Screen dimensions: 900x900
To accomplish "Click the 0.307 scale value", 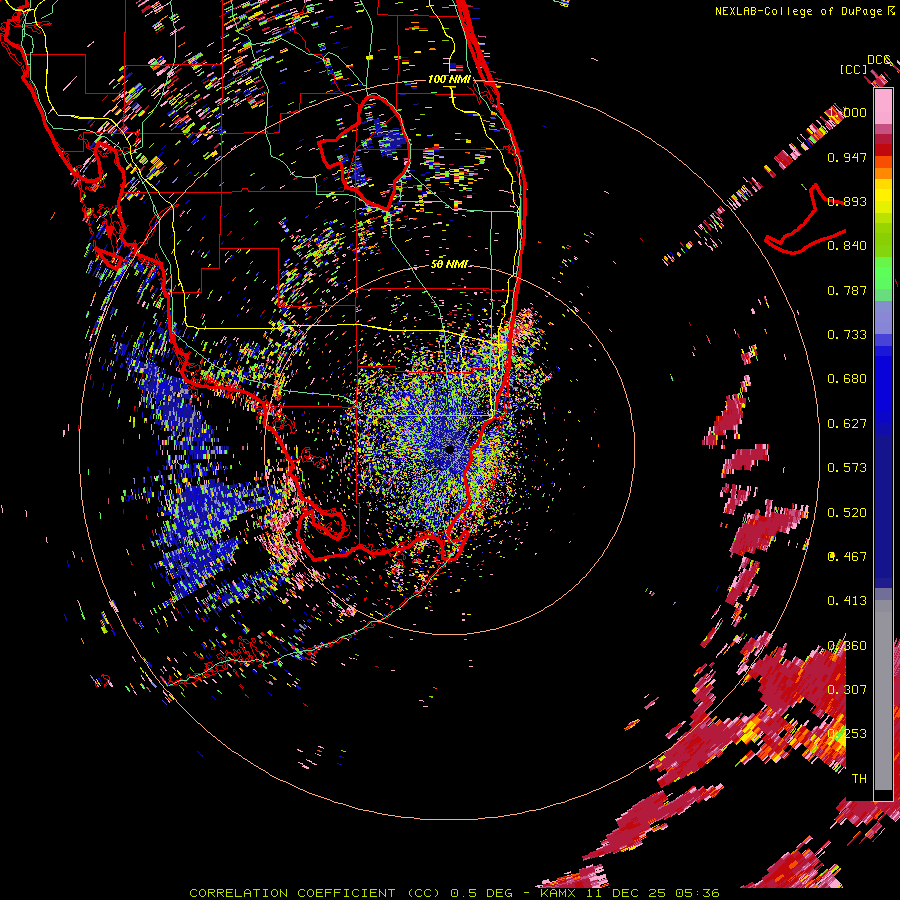I will coord(847,690).
